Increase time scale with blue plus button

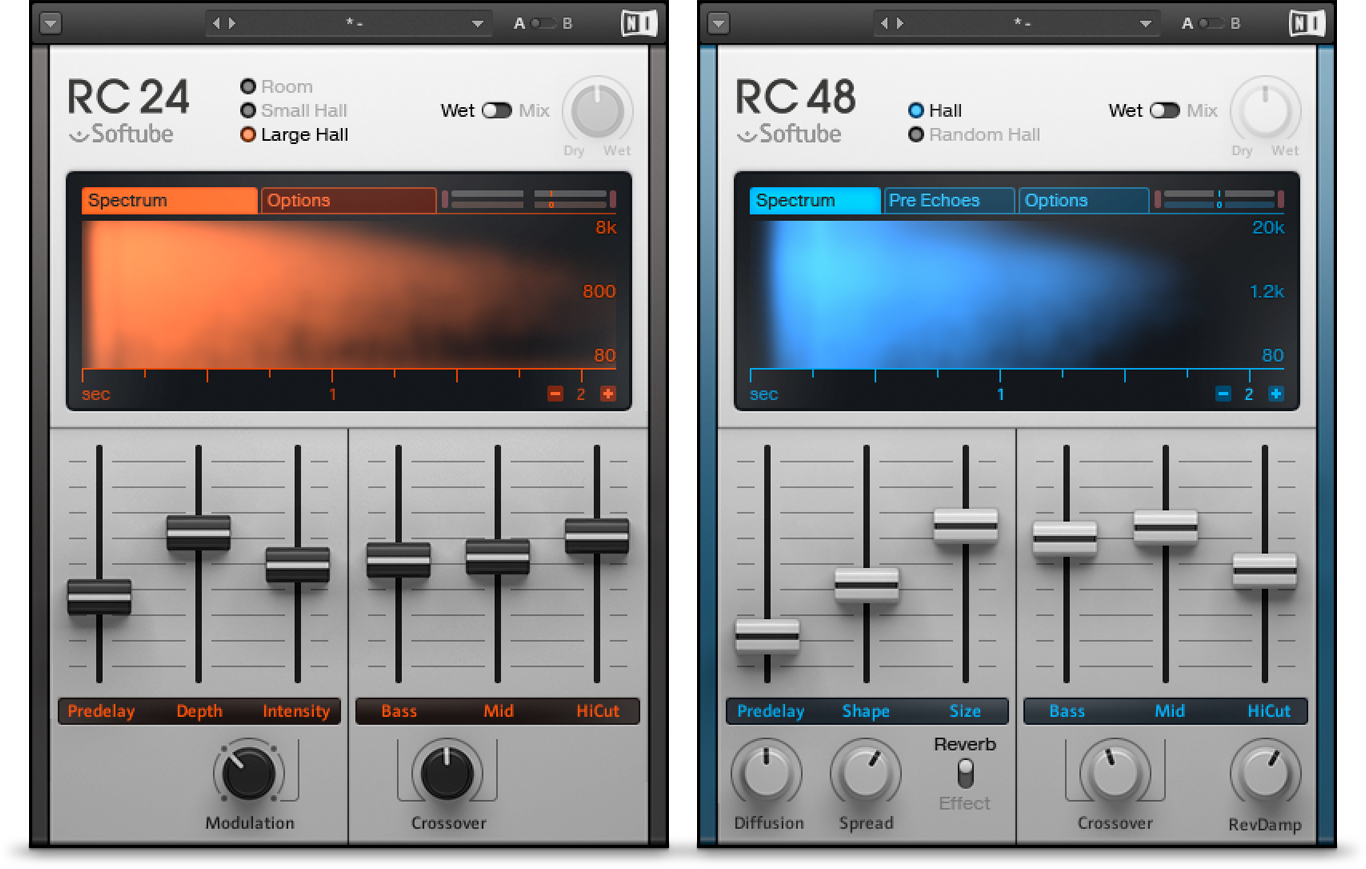1276,394
